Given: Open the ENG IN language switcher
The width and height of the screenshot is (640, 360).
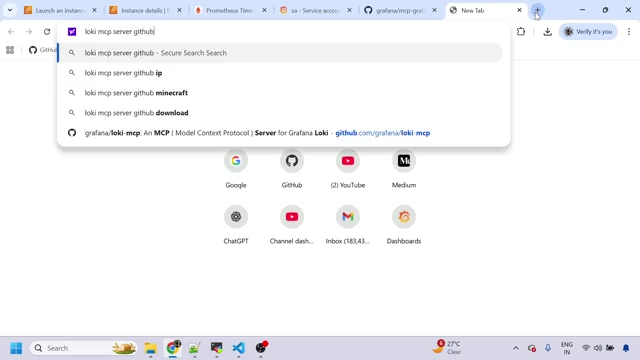Looking at the screenshot, I should point(567,348).
